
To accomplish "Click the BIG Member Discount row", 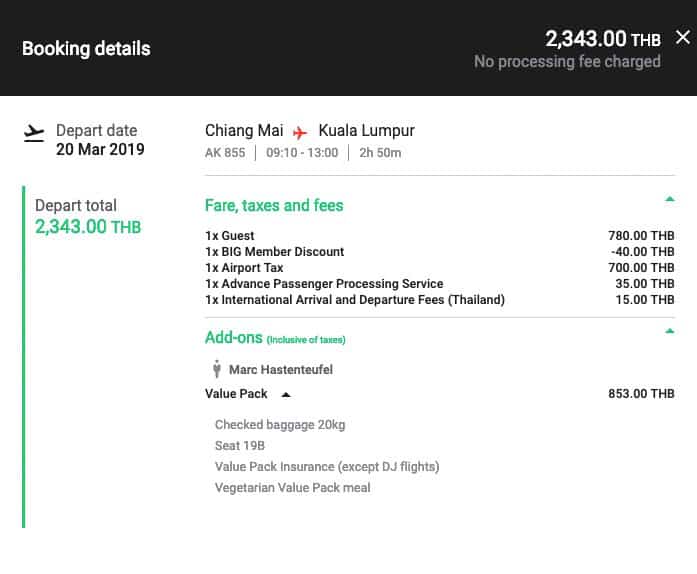I will [x=440, y=252].
